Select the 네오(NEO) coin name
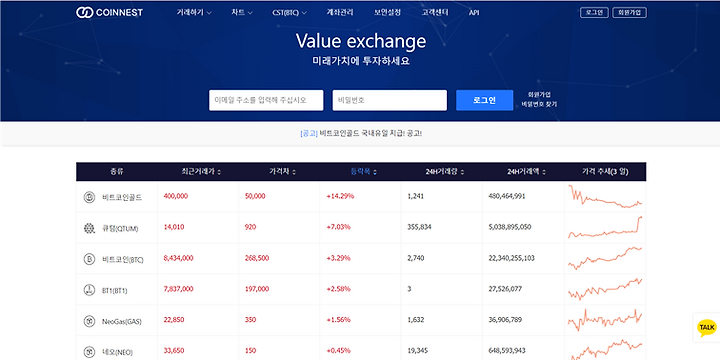The height and width of the screenshot is (360, 720). pos(117,352)
